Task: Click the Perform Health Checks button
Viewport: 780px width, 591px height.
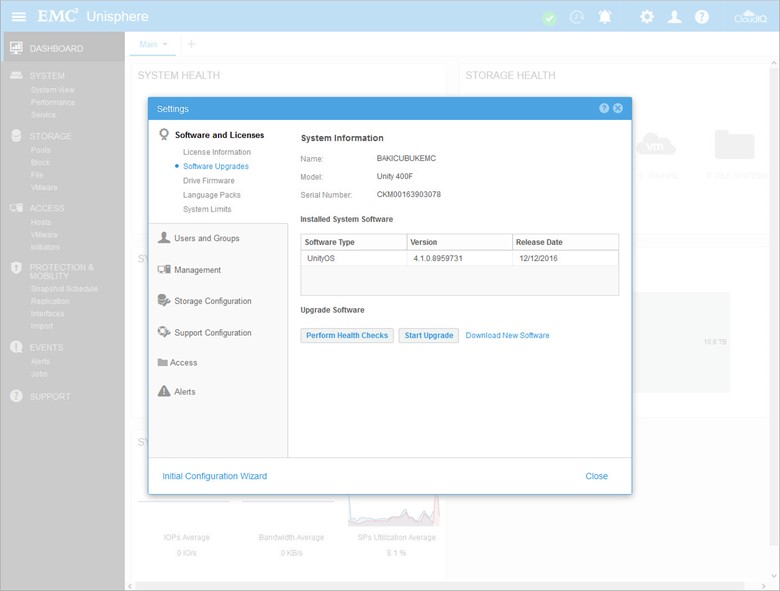Action: [x=347, y=335]
